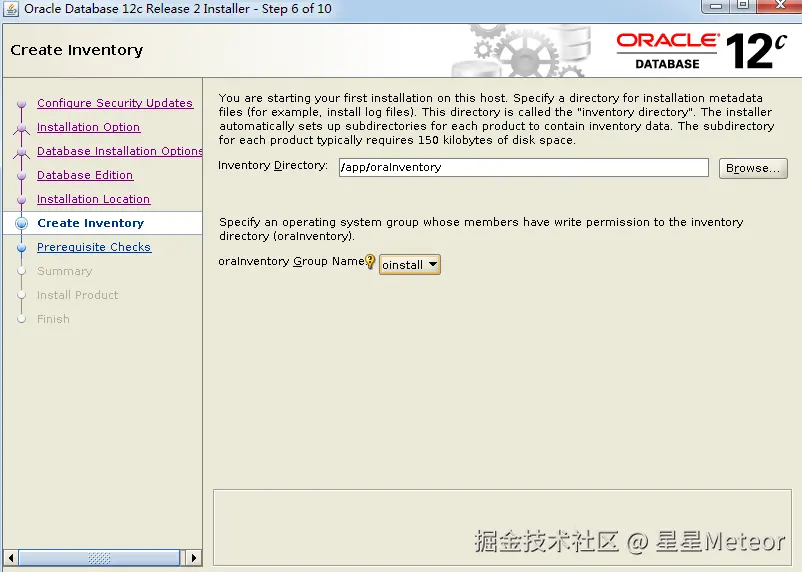
Task: Click the Summary step label
Action: click(64, 271)
